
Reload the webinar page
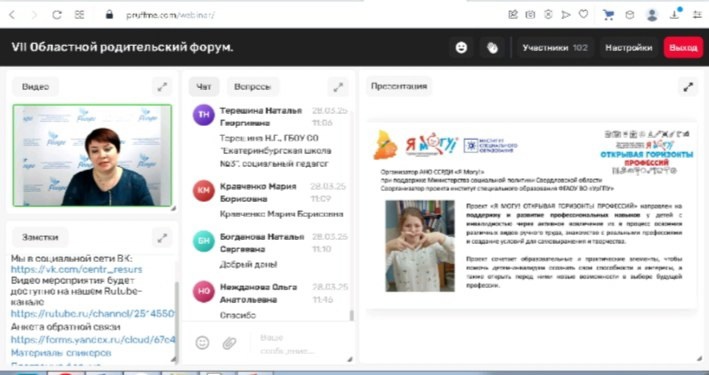[57, 15]
